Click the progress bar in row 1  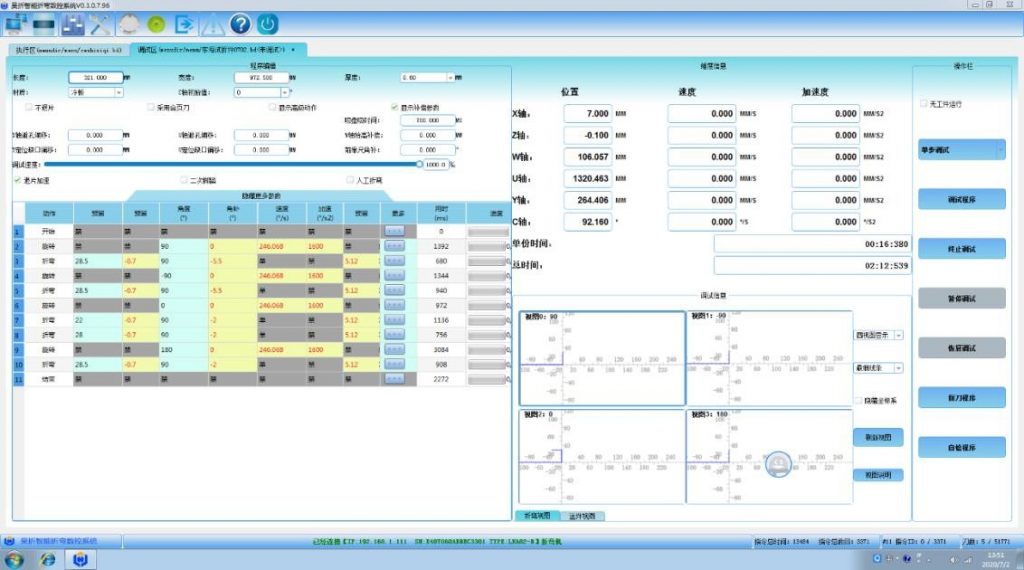[487, 232]
